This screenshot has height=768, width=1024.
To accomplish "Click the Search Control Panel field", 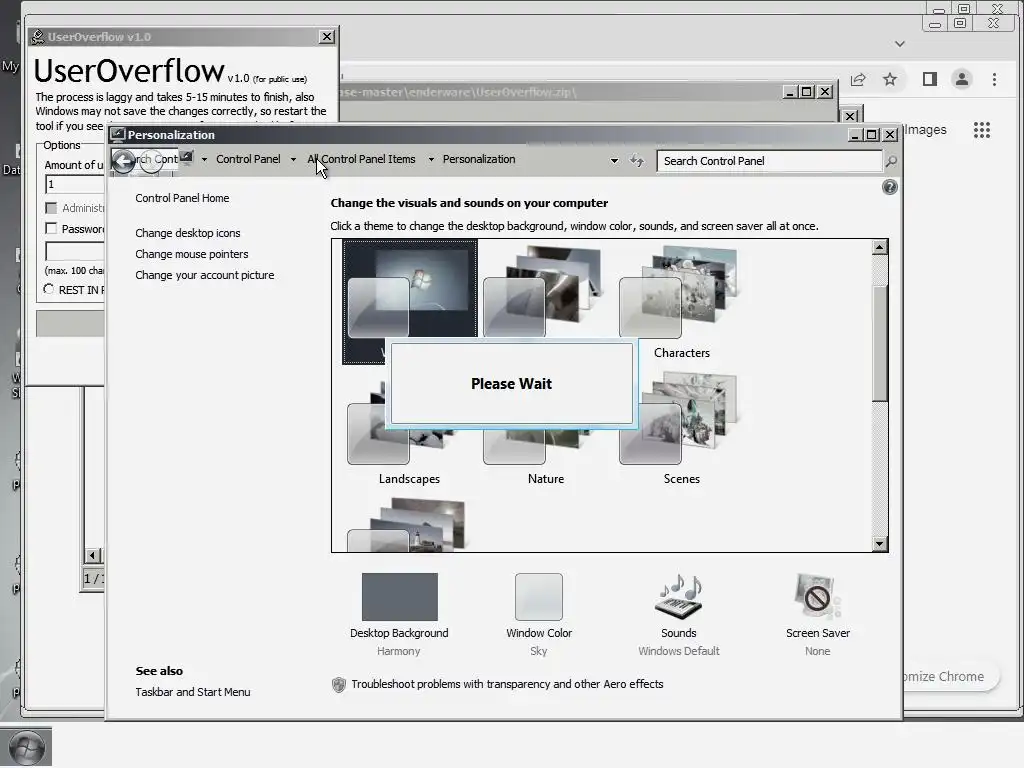I will (x=769, y=161).
